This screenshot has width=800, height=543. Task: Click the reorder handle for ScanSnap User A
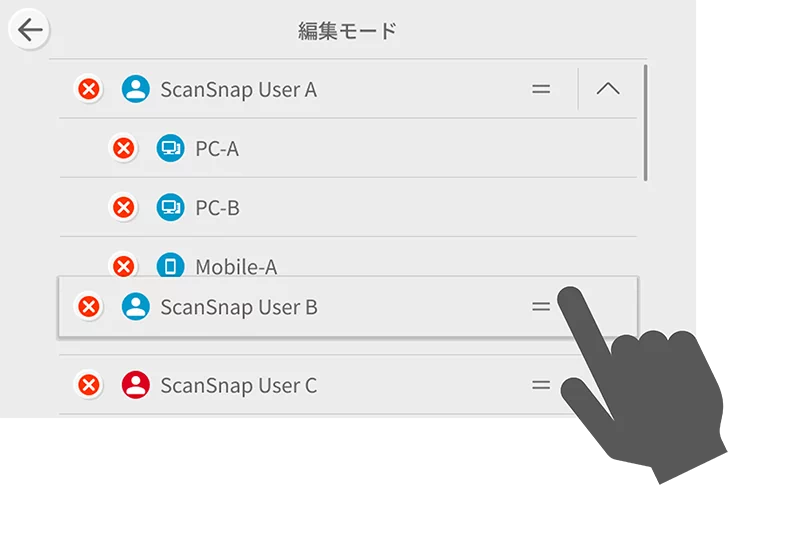pos(541,89)
